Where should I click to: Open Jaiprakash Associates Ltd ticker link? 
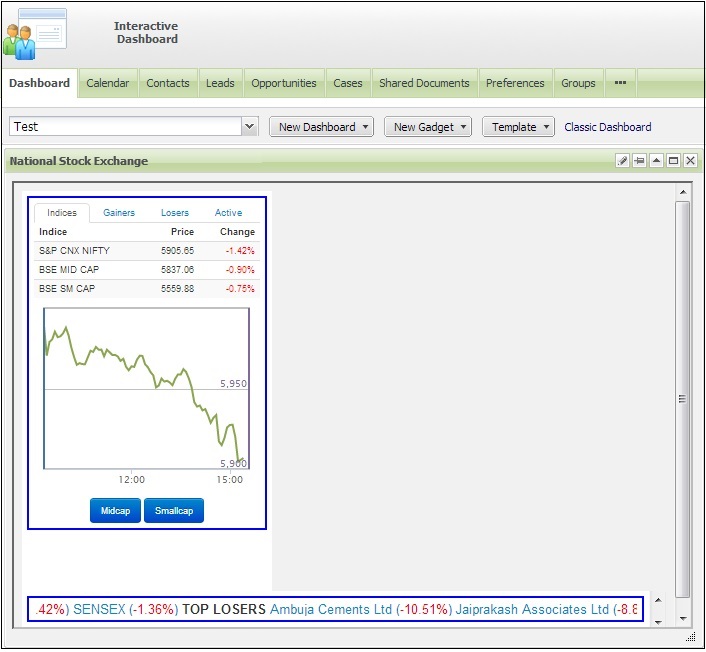point(532,609)
